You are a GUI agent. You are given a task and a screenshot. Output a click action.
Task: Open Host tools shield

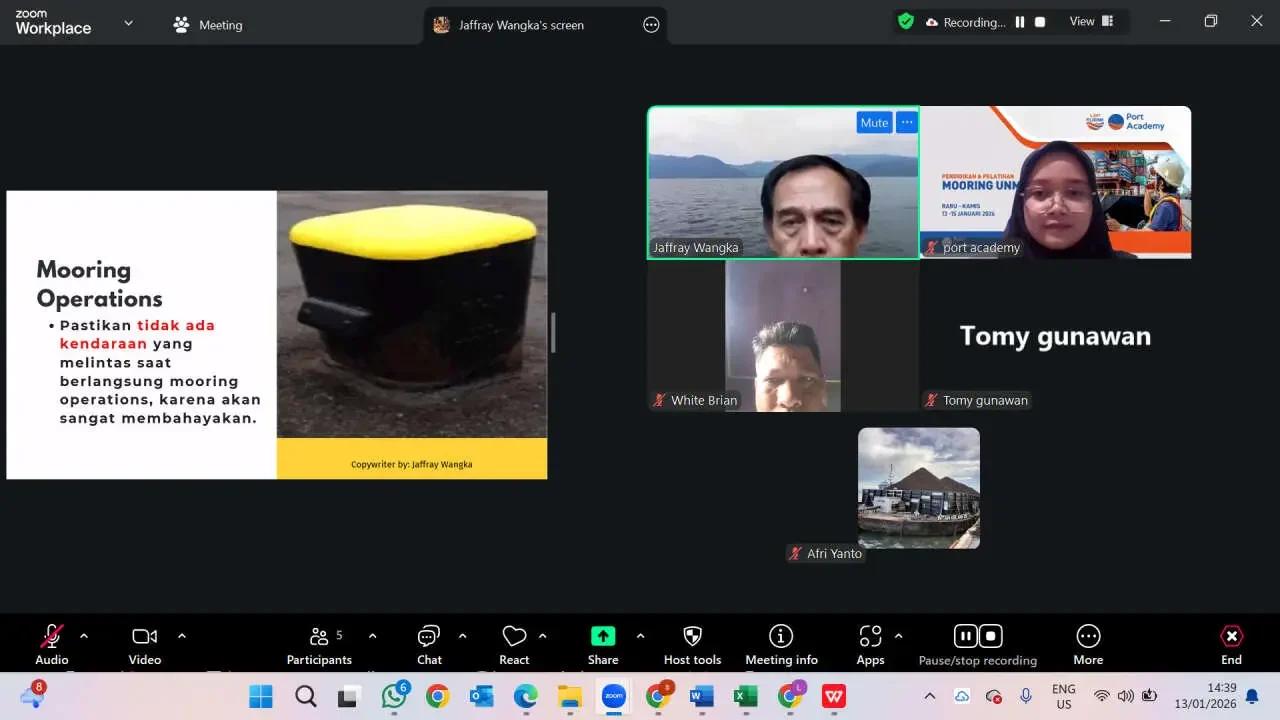692,644
